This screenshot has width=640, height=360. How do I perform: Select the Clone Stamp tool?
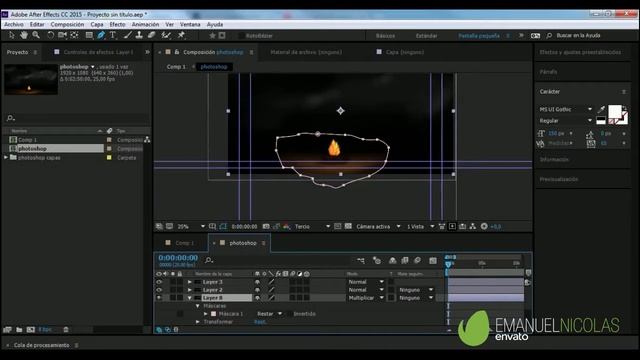coord(139,36)
